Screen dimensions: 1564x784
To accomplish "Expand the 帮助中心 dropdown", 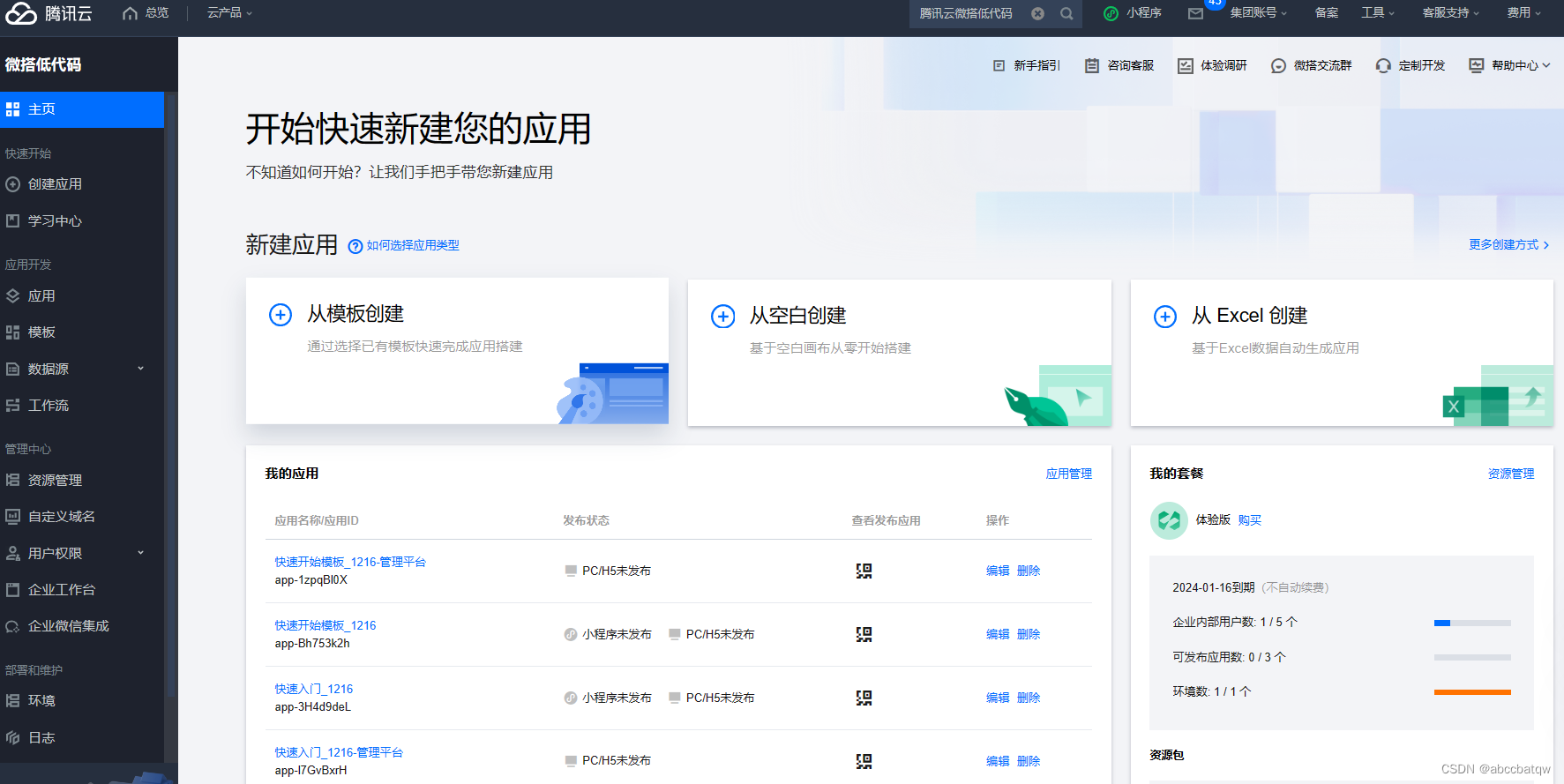I will [1509, 65].
